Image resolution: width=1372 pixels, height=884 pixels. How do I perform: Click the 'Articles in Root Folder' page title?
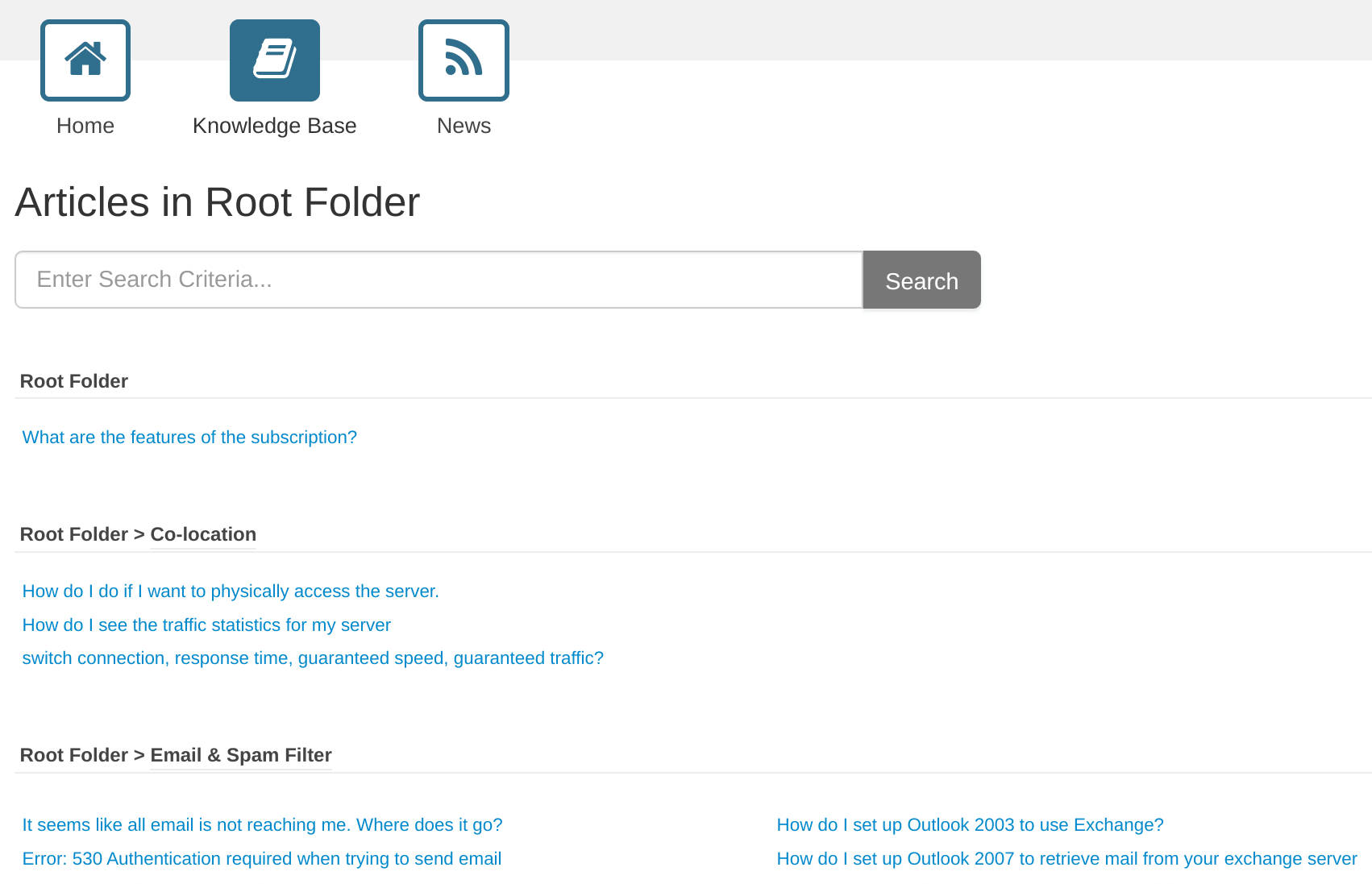[x=218, y=201]
